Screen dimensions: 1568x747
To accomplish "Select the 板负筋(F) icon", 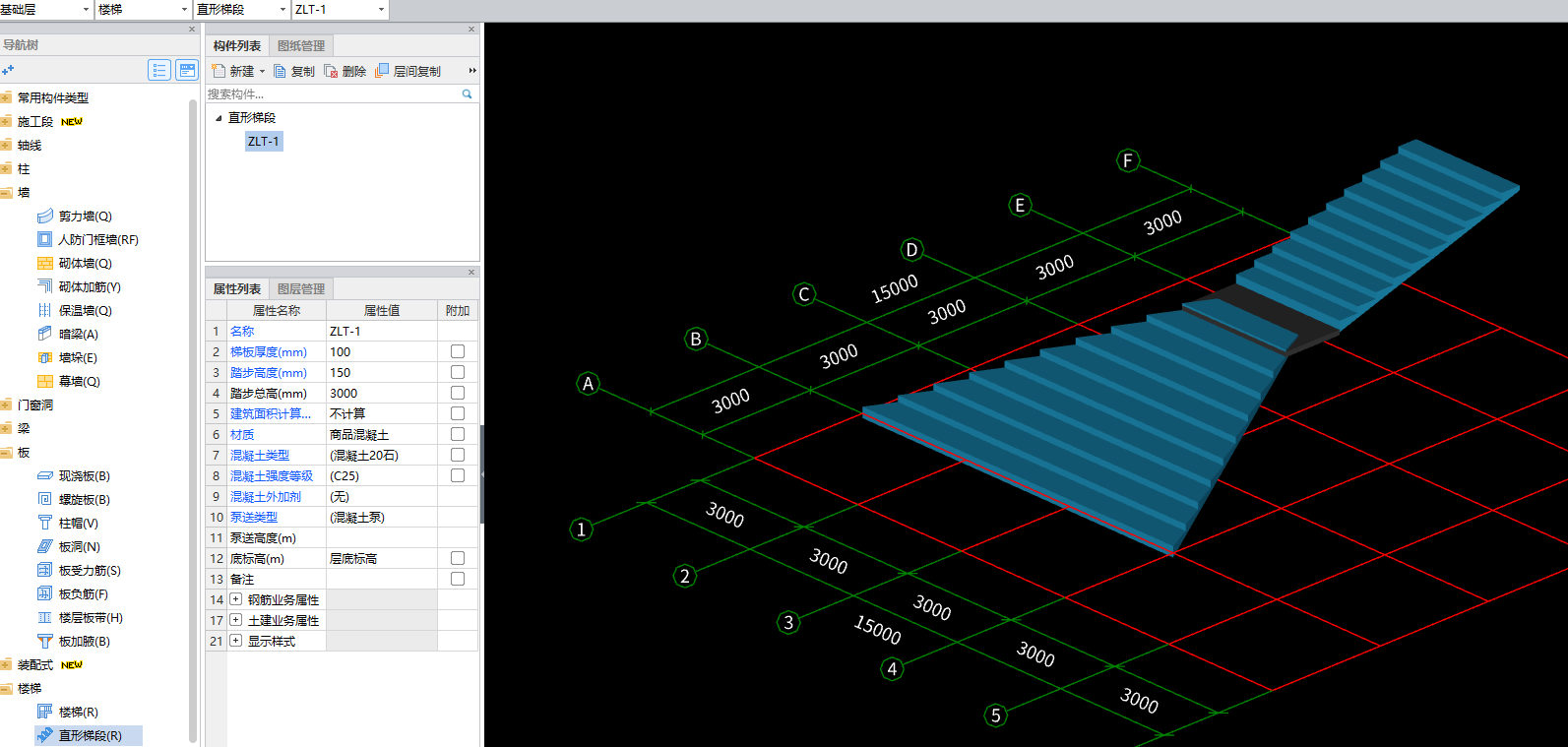I will coord(44,593).
